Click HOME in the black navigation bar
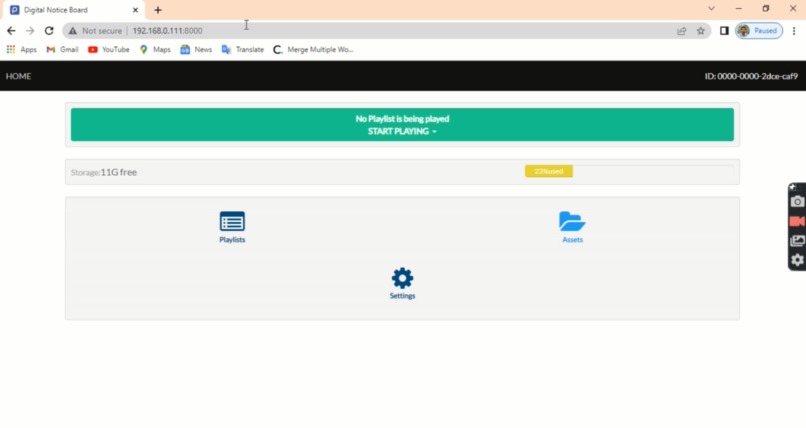 (x=19, y=76)
